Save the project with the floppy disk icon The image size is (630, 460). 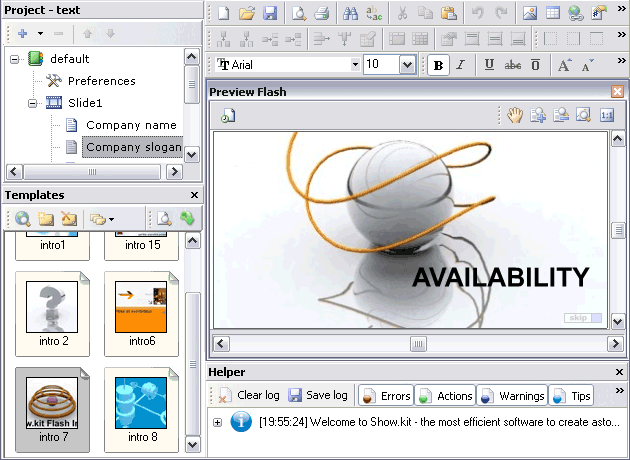click(270, 13)
